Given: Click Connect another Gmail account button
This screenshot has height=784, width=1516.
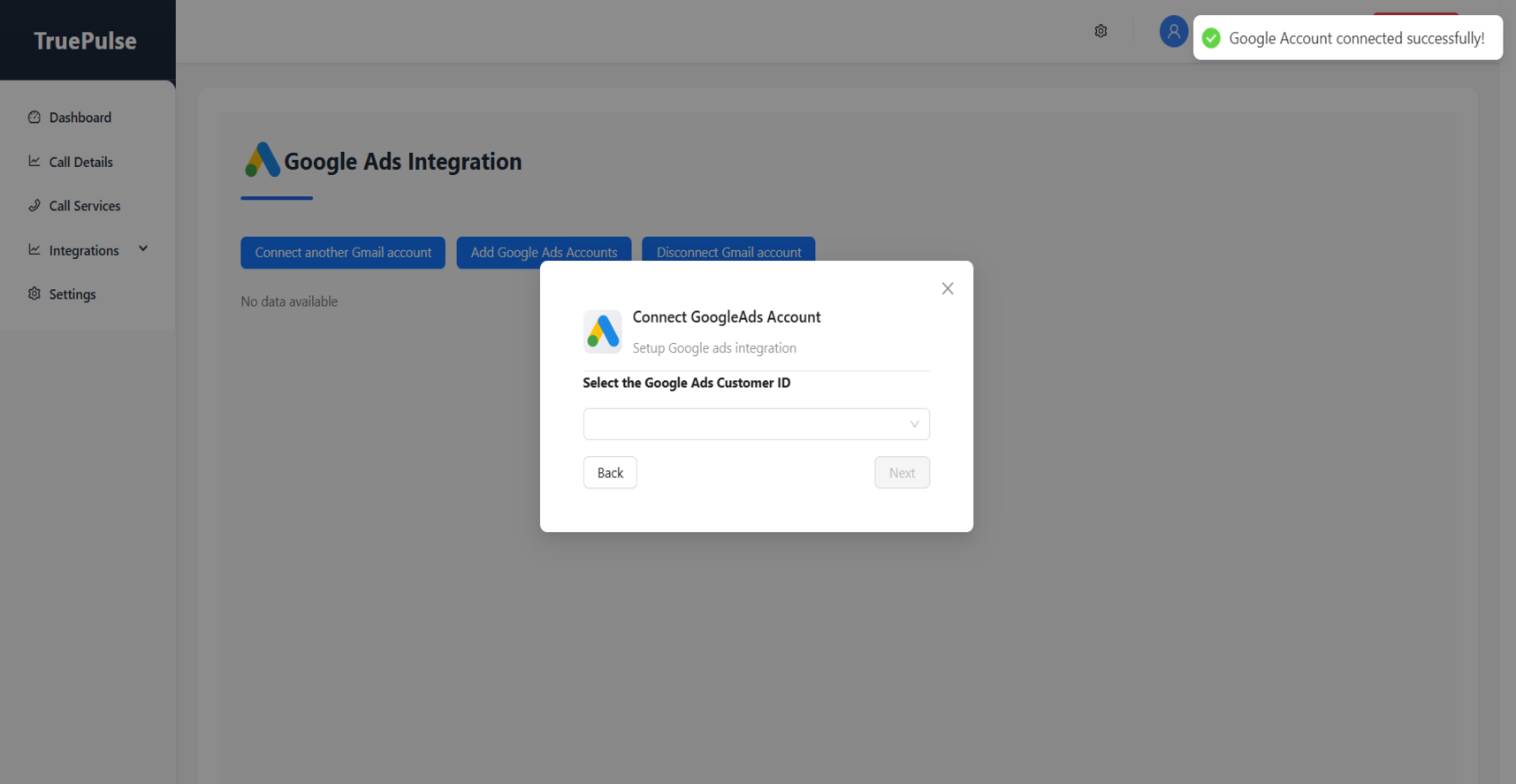Looking at the screenshot, I should point(343,252).
